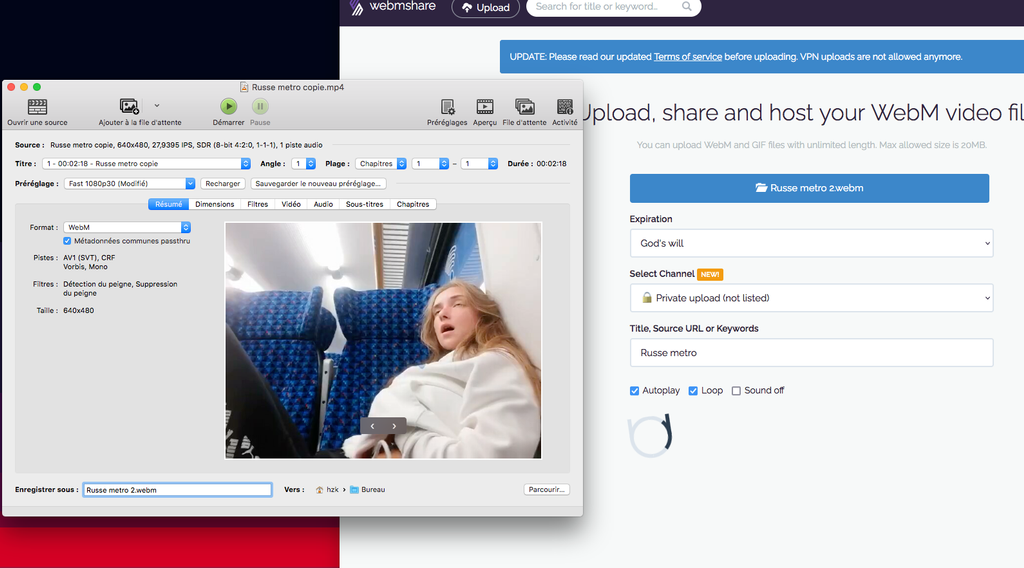Click Ajouter à la file d'attente icon
Viewport: 1024px width, 568px height.
coord(129,107)
